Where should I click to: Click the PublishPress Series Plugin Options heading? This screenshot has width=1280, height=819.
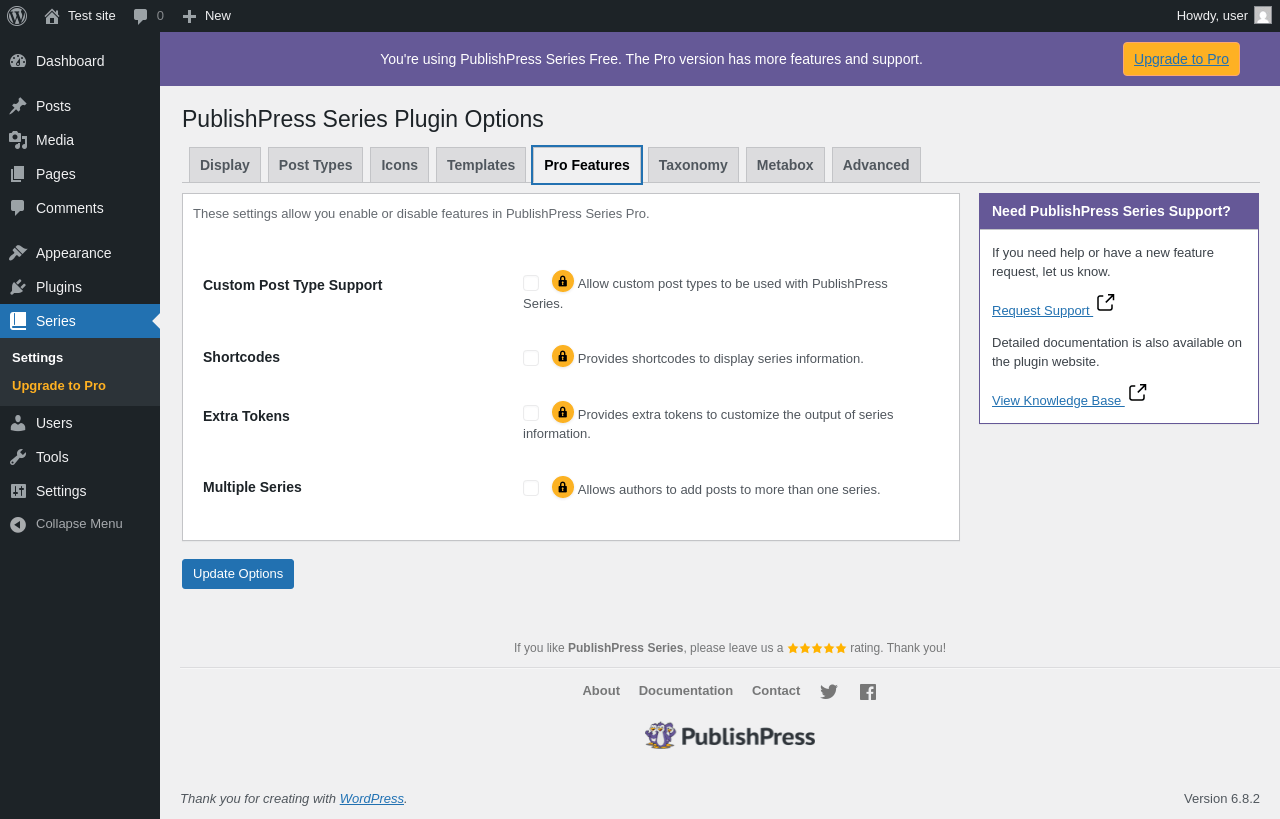[363, 119]
